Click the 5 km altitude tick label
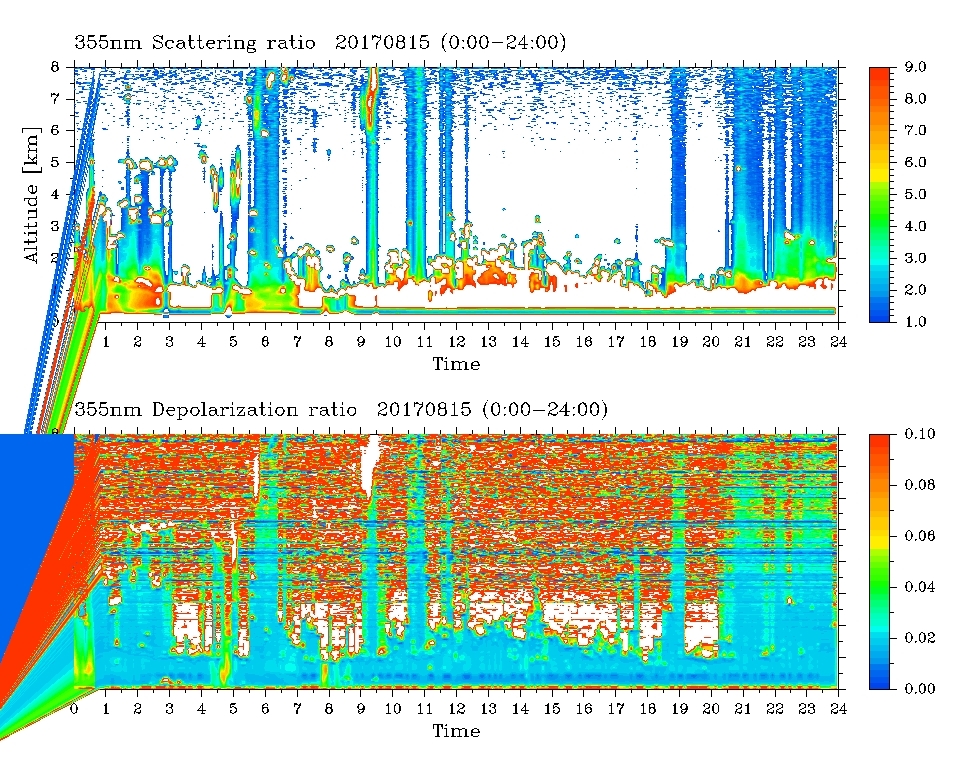Screen dimensions: 960x770 (54, 162)
